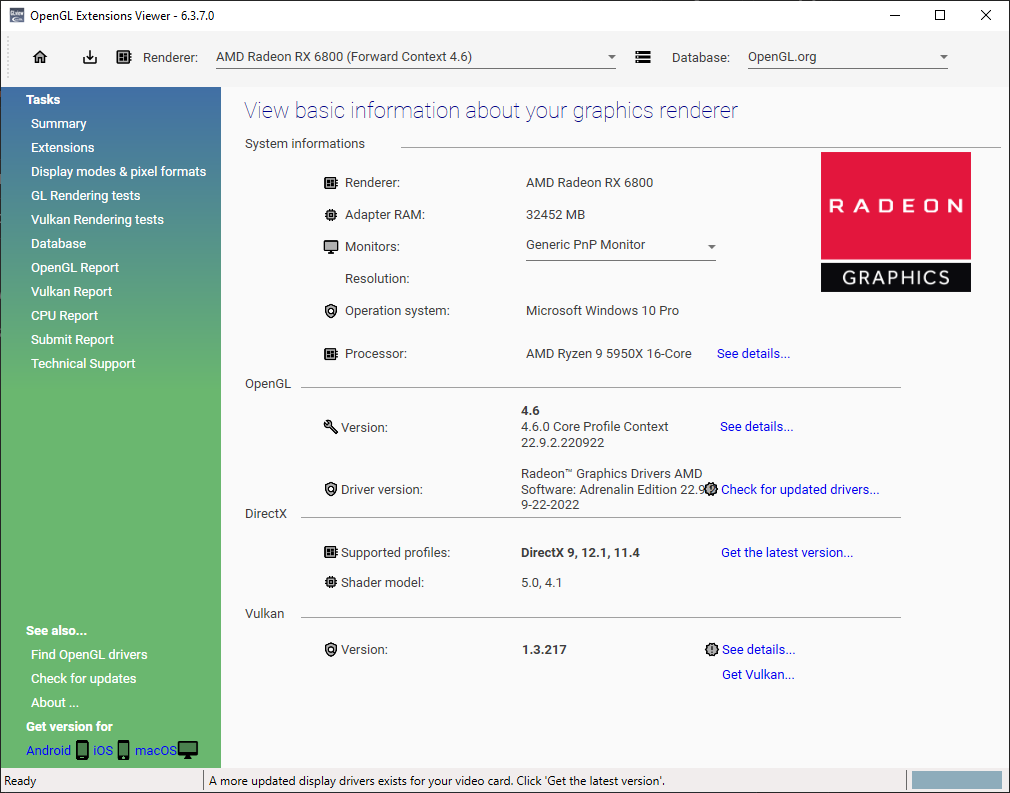Image resolution: width=1010 pixels, height=793 pixels.
Task: Click Check for updated drivers link
Action: point(800,490)
